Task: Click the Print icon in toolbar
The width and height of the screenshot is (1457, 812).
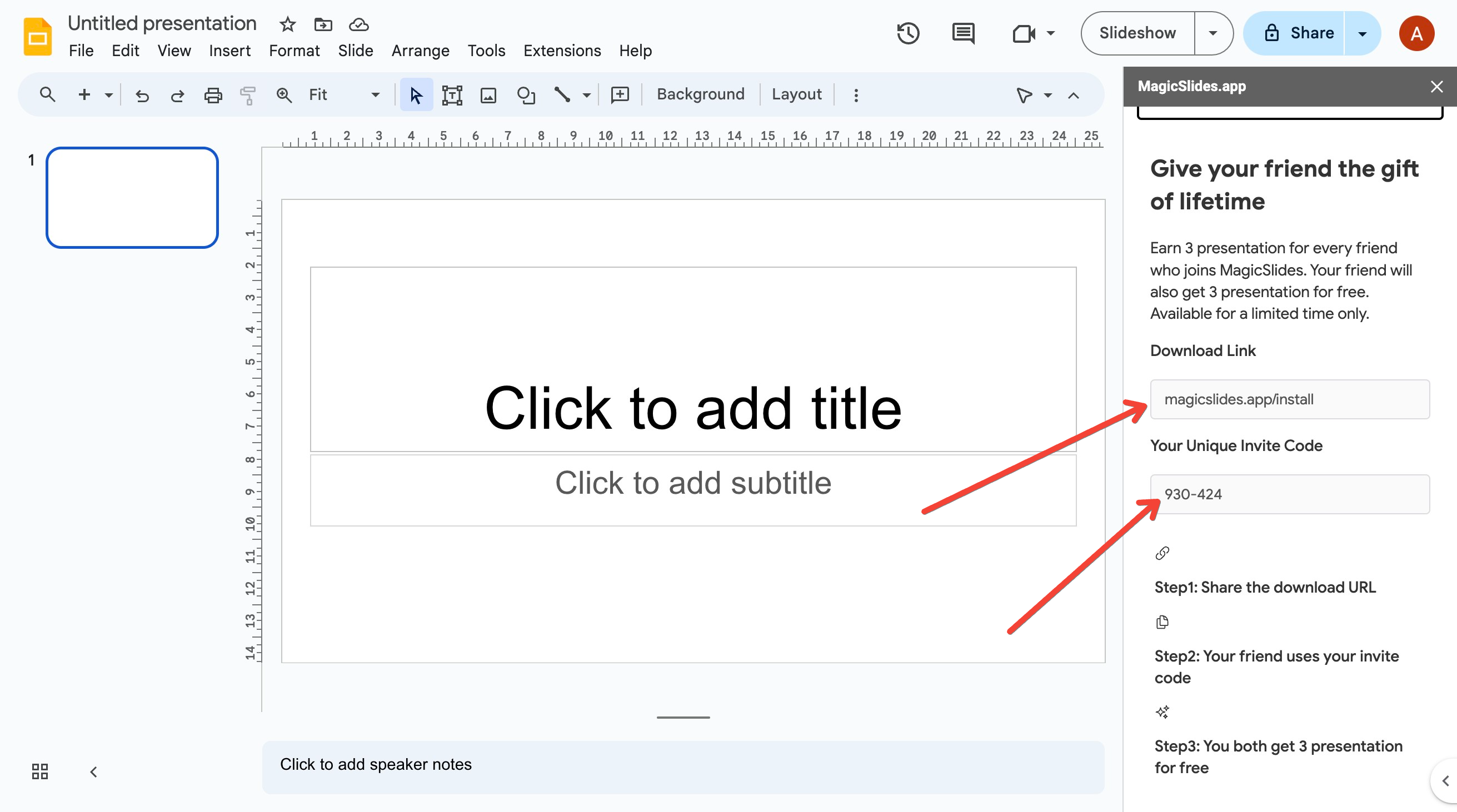Action: coord(213,95)
